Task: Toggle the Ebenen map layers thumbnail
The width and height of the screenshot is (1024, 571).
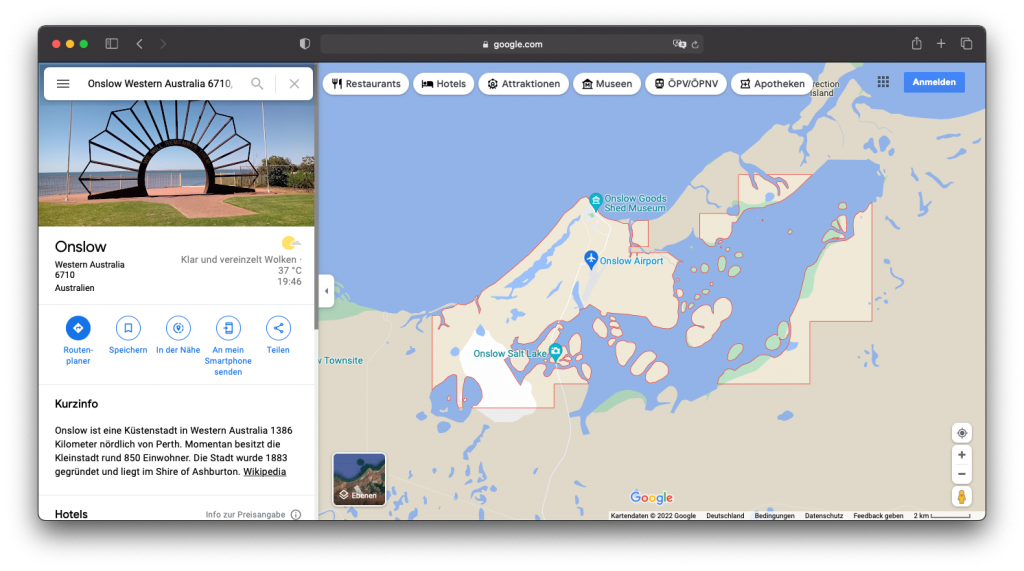Action: (x=359, y=479)
